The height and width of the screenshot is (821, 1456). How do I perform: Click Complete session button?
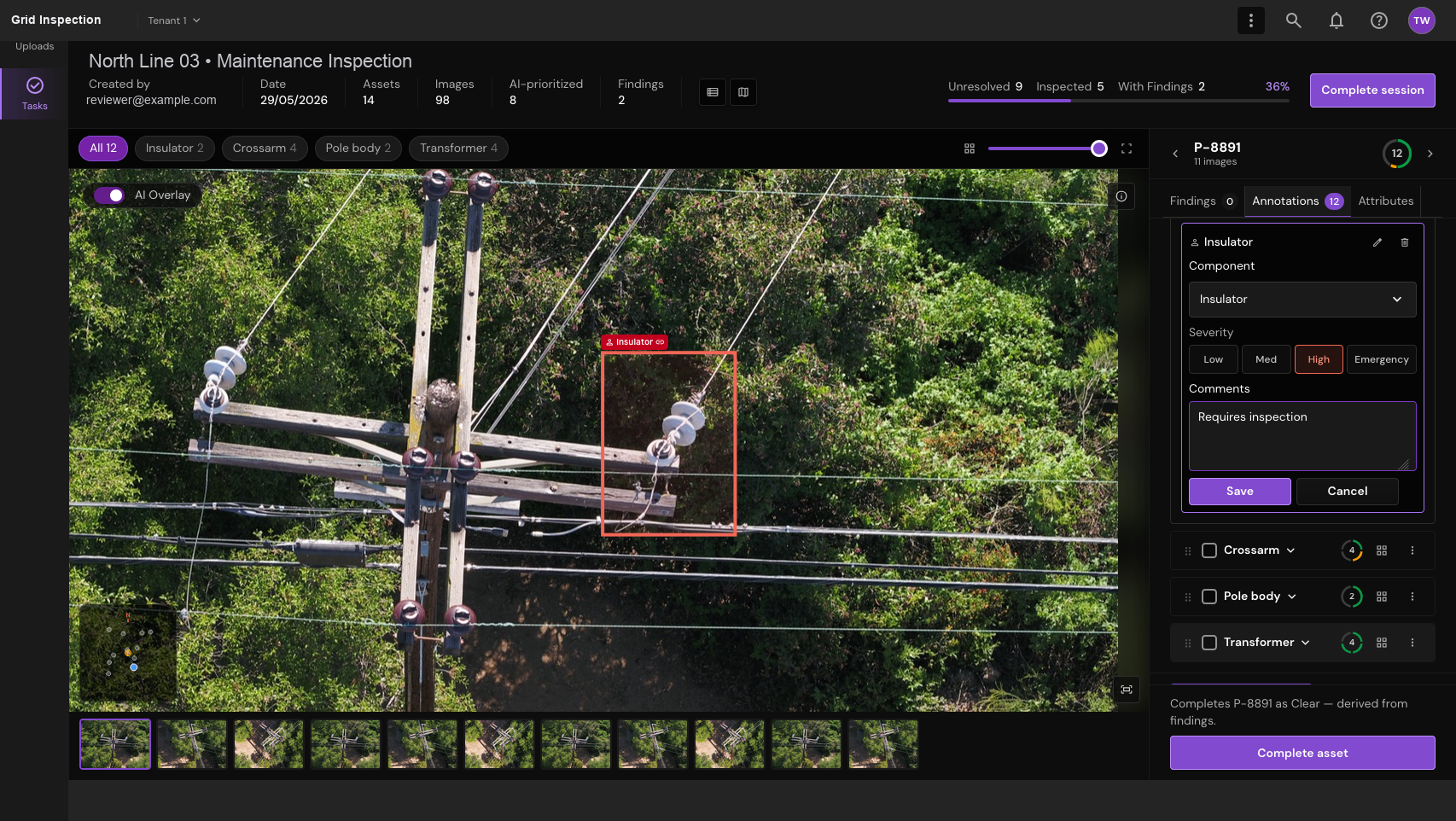tap(1372, 90)
